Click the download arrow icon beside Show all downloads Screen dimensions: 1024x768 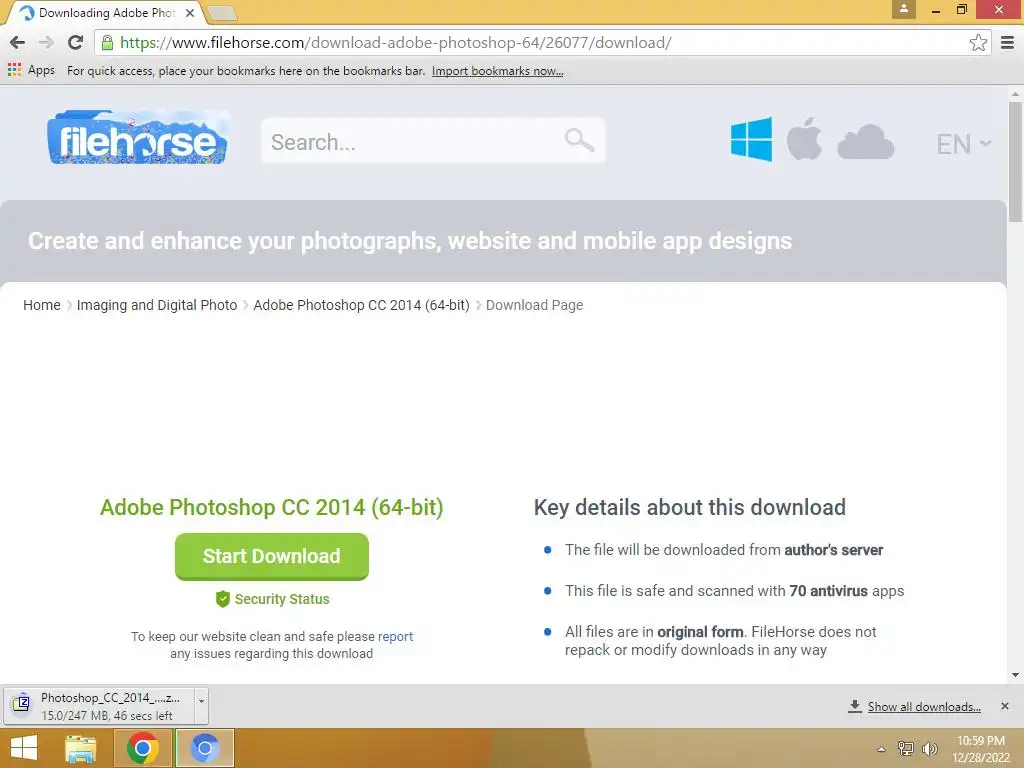coord(854,706)
